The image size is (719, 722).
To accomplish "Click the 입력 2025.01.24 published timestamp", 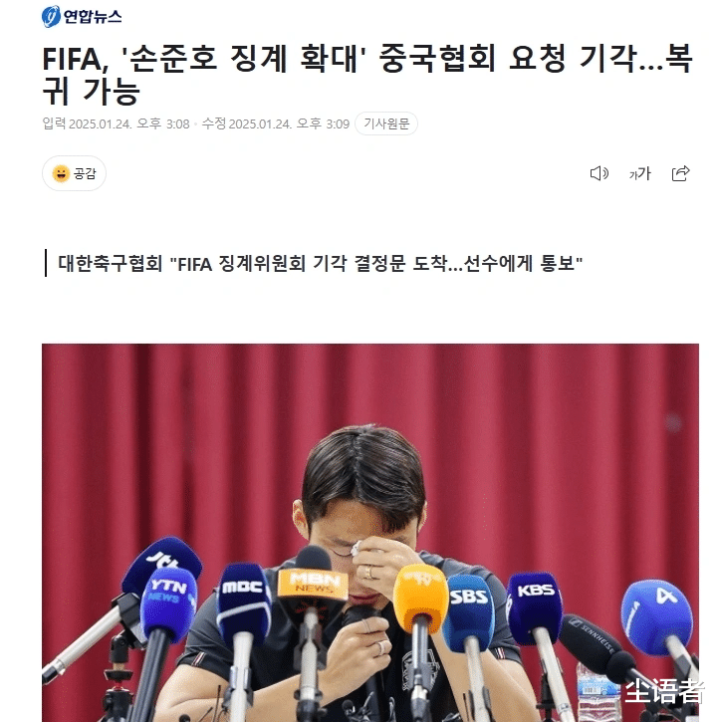I will point(116,123).
